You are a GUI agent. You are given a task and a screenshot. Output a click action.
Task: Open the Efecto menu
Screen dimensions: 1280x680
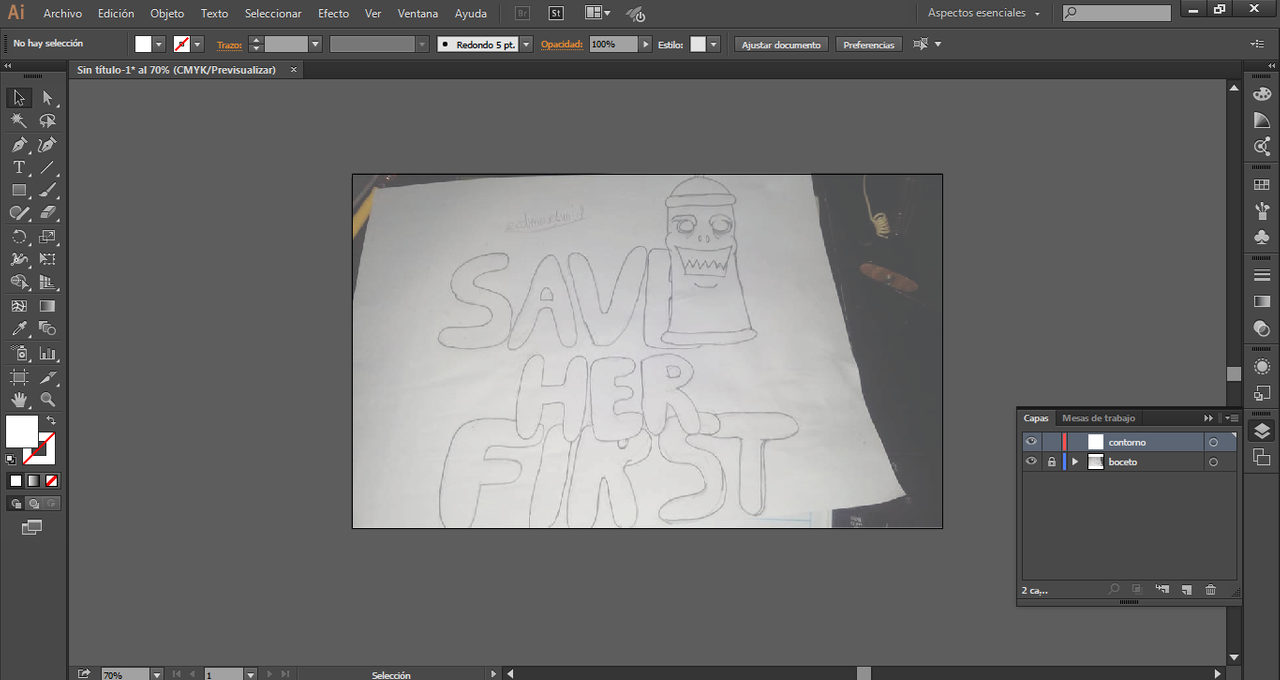333,14
